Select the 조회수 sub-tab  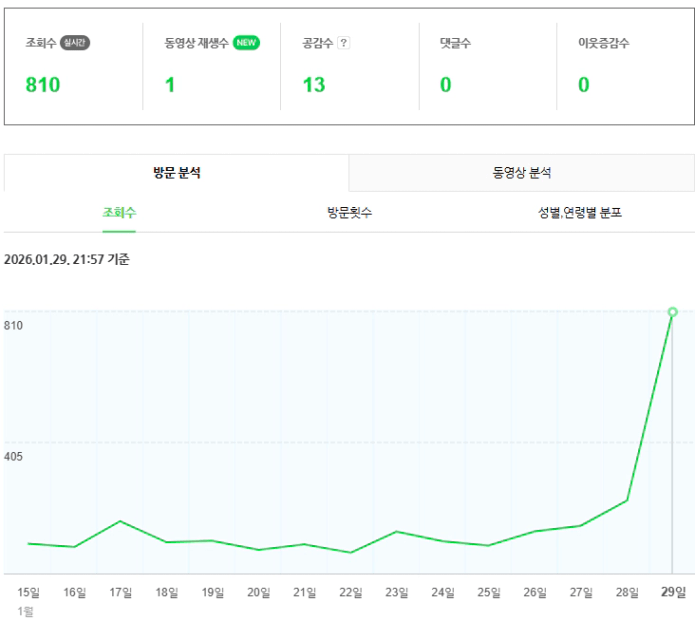pyautogui.click(x=119, y=213)
